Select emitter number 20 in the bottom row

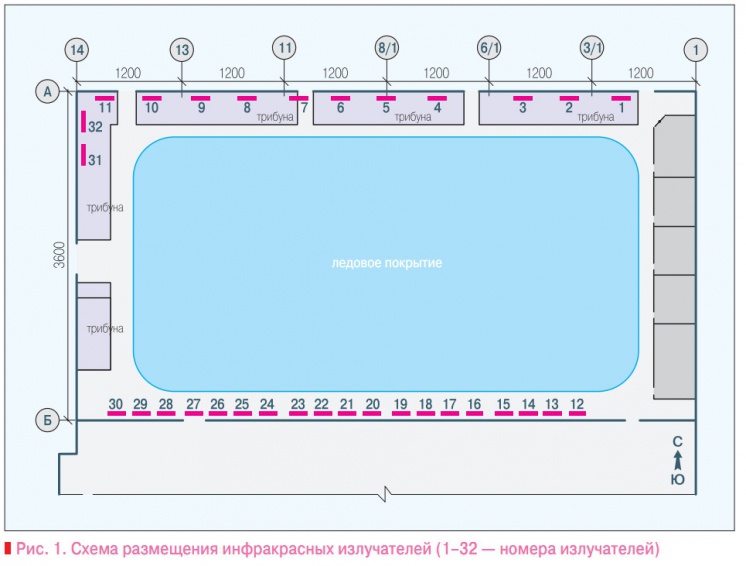[372, 405]
